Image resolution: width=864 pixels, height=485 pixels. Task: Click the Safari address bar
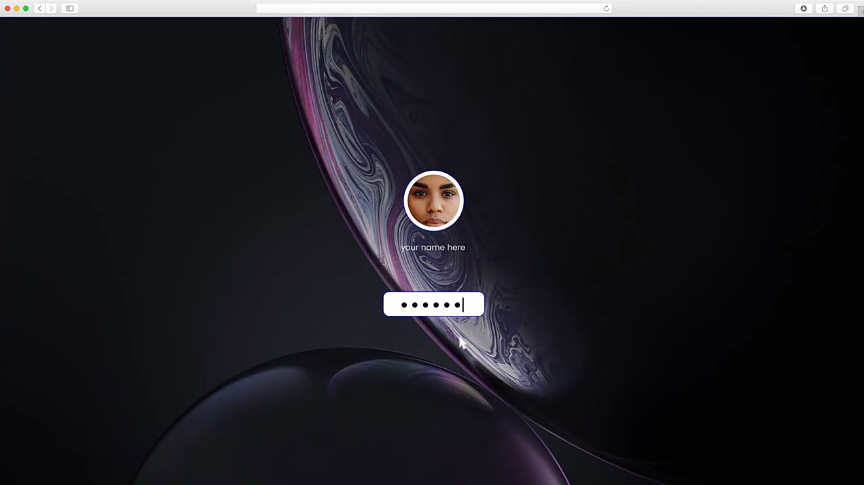tap(430, 8)
